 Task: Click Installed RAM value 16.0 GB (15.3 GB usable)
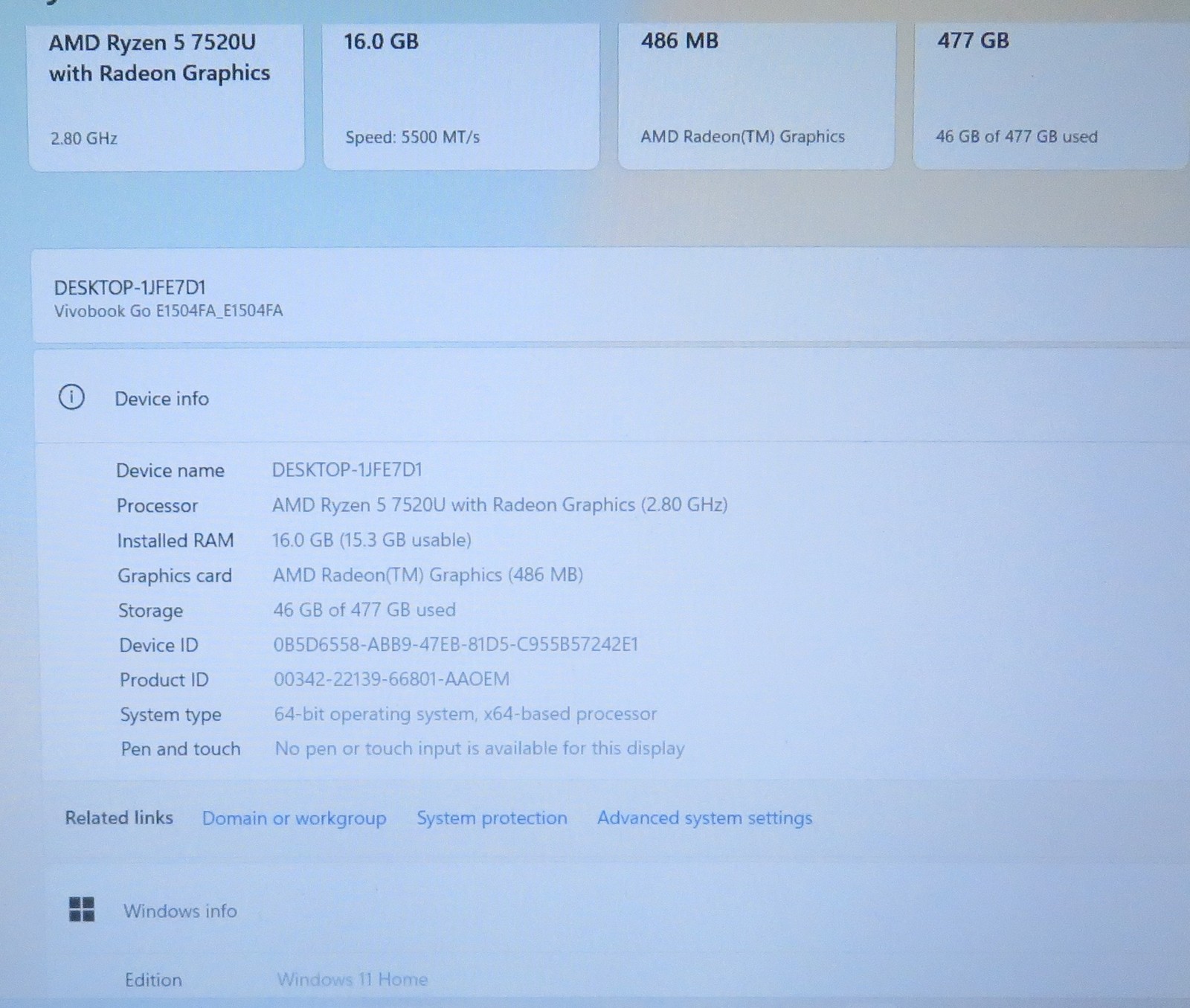pyautogui.click(x=372, y=539)
